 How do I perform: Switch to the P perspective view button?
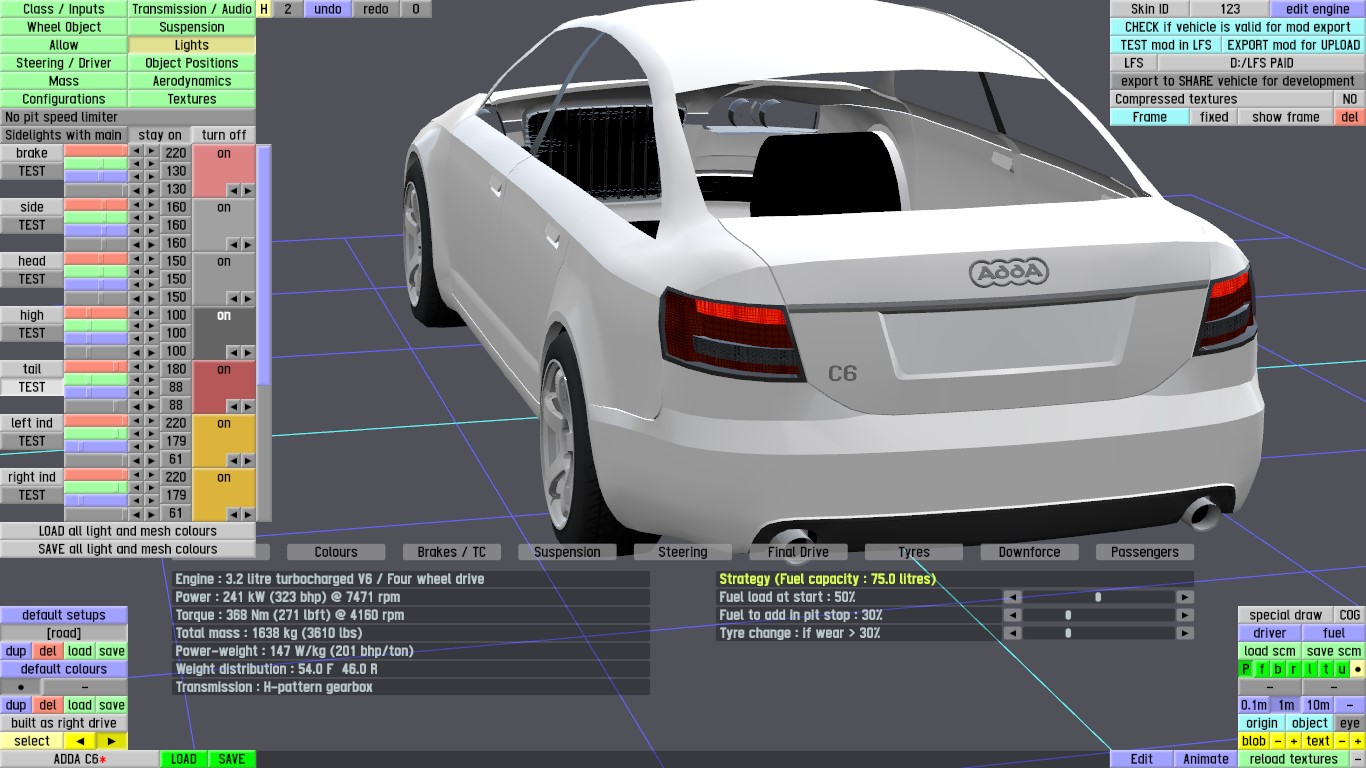pos(1247,669)
